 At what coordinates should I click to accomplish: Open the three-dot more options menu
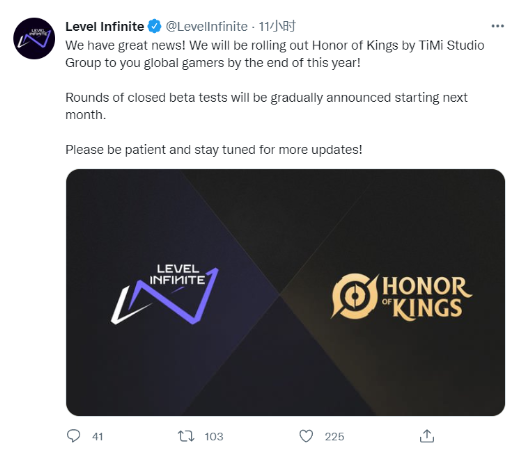[497, 26]
